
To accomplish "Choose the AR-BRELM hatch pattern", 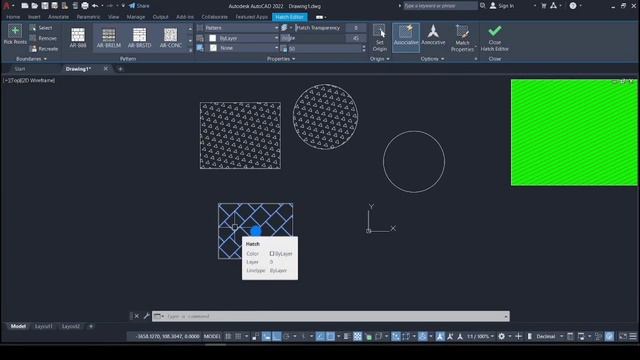I will click(109, 37).
